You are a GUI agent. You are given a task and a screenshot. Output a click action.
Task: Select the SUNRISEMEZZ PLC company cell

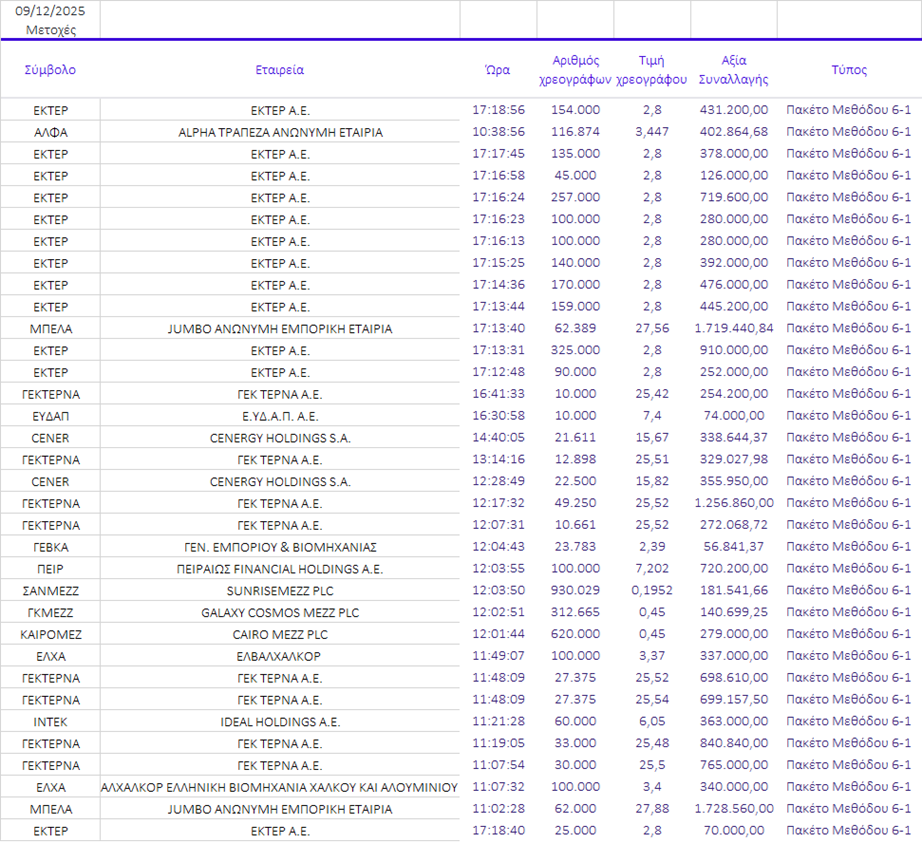pyautogui.click(x=280, y=591)
